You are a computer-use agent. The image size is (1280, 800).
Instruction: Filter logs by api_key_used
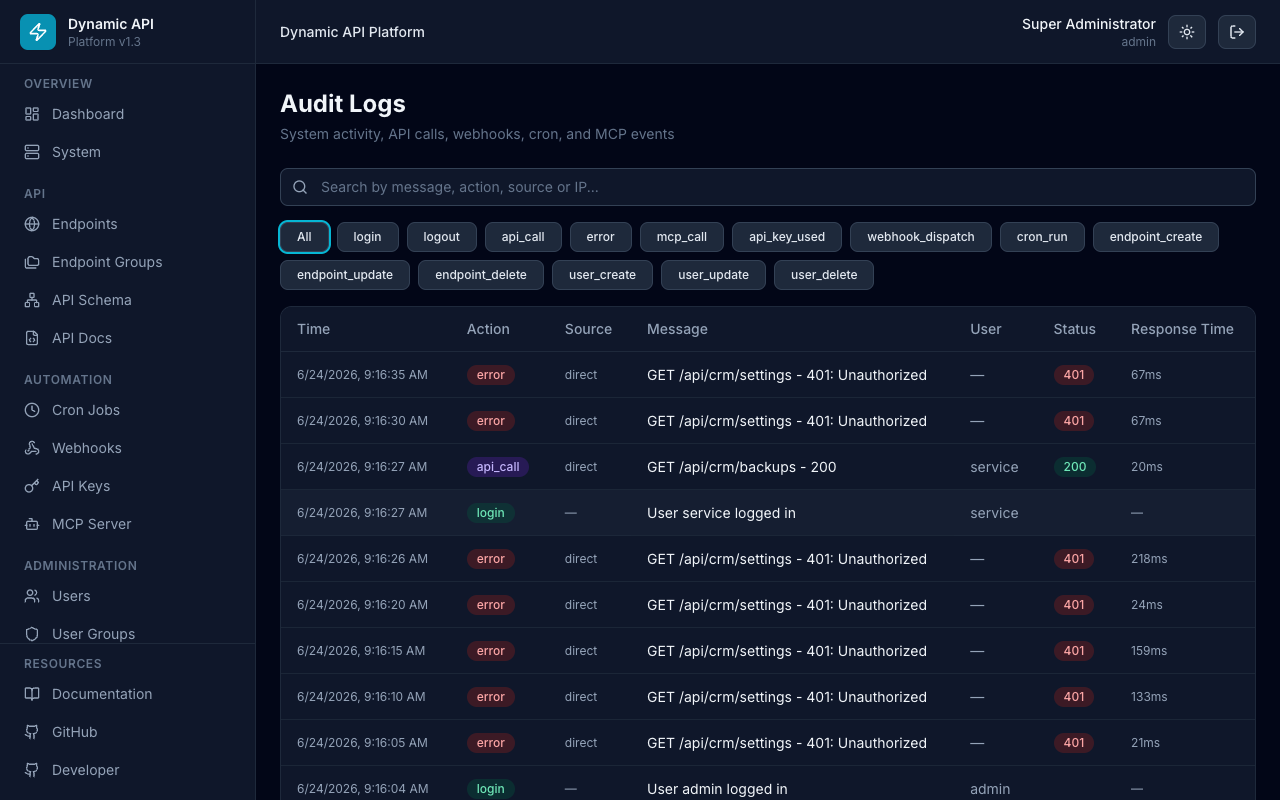[787, 237]
